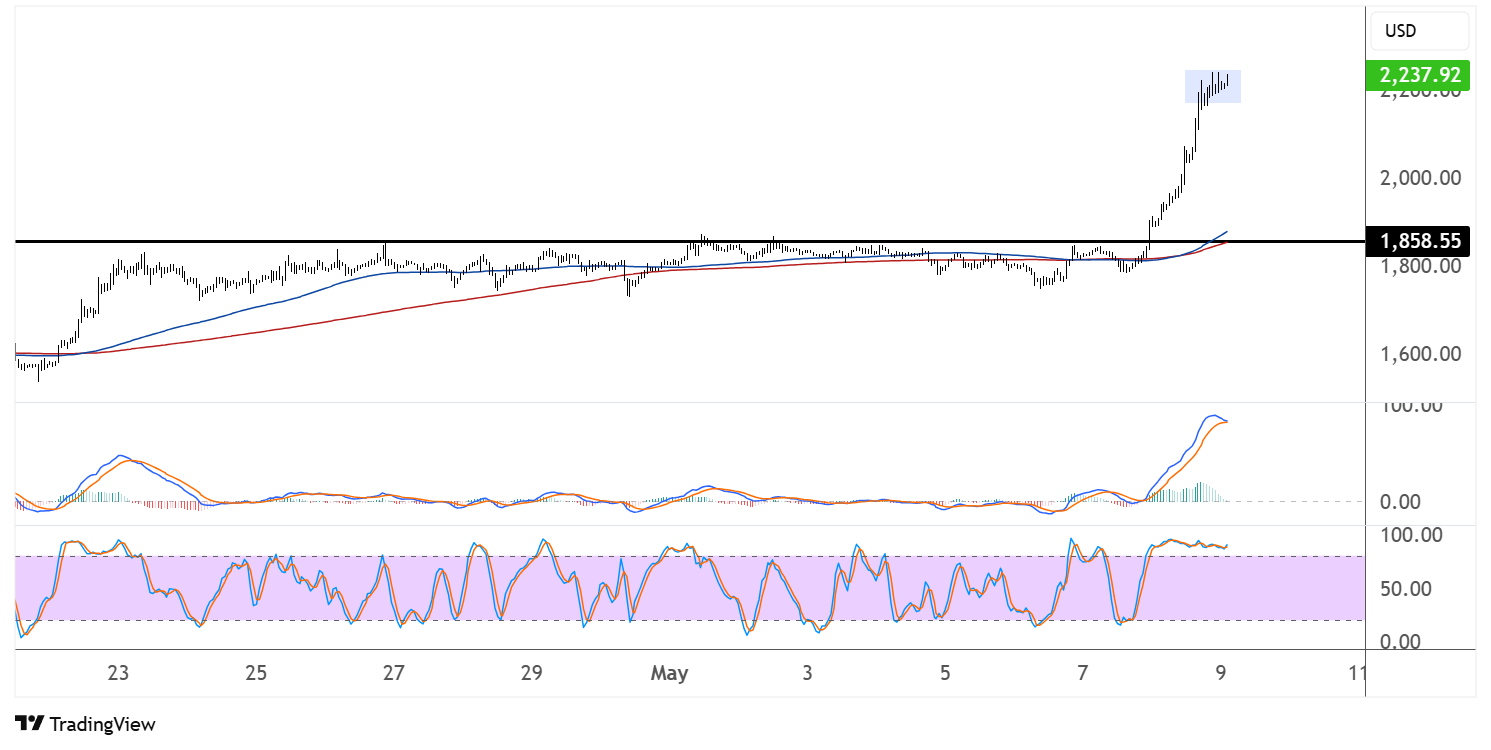
Task: Click the date label 3 on time axis
Action: click(x=807, y=673)
